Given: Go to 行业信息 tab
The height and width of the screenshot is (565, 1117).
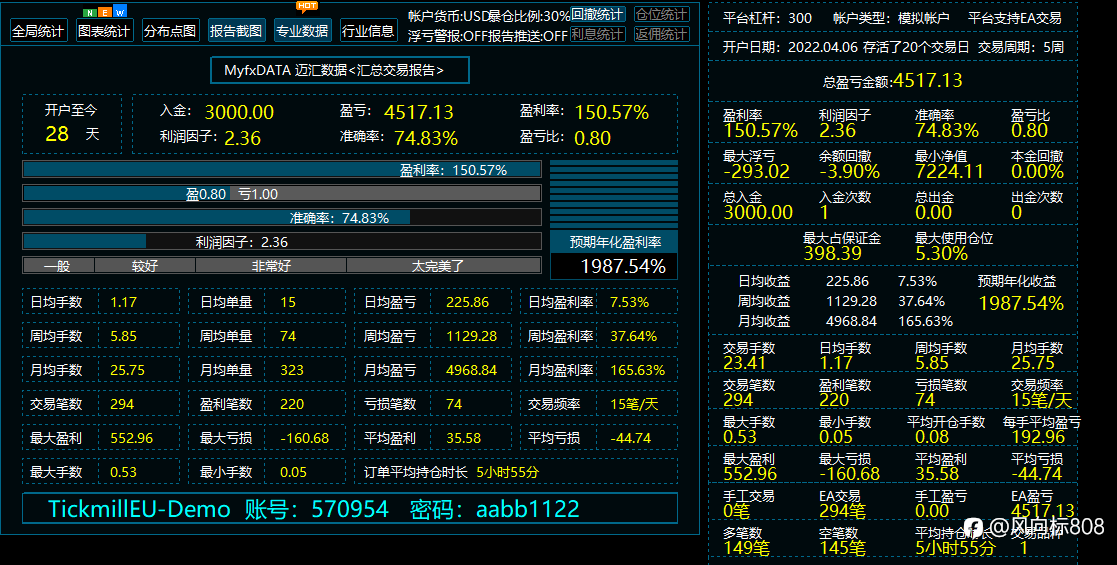Looking at the screenshot, I should click(368, 31).
